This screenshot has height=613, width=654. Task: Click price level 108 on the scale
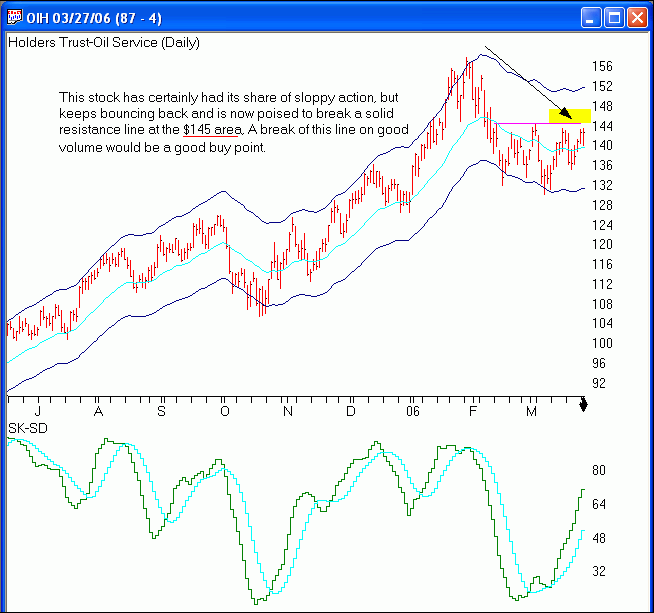pos(602,304)
